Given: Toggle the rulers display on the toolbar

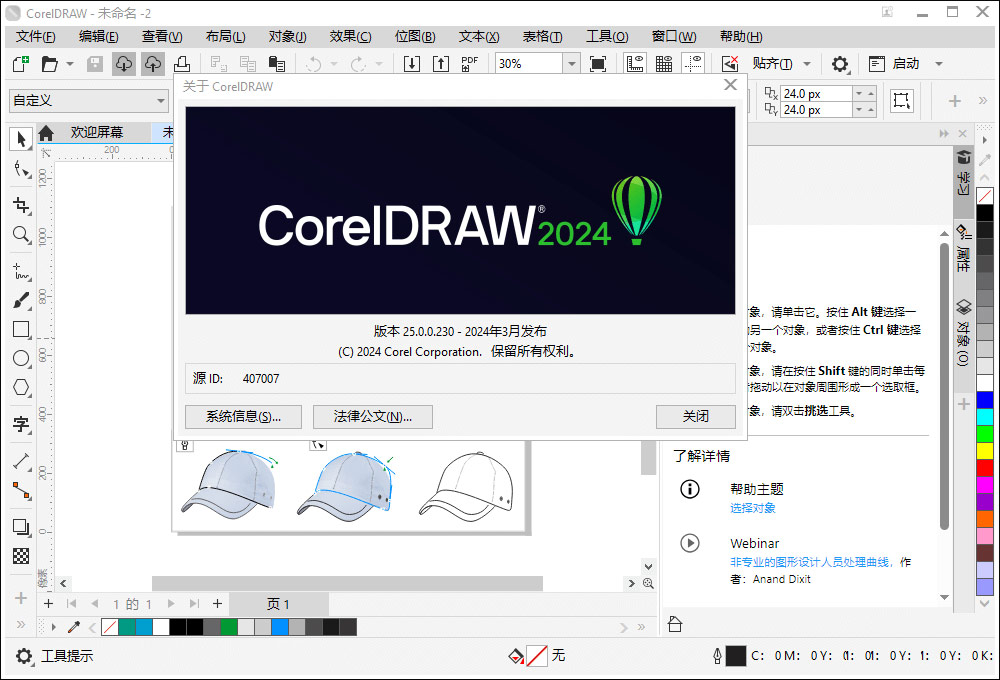Looking at the screenshot, I should coord(634,62).
